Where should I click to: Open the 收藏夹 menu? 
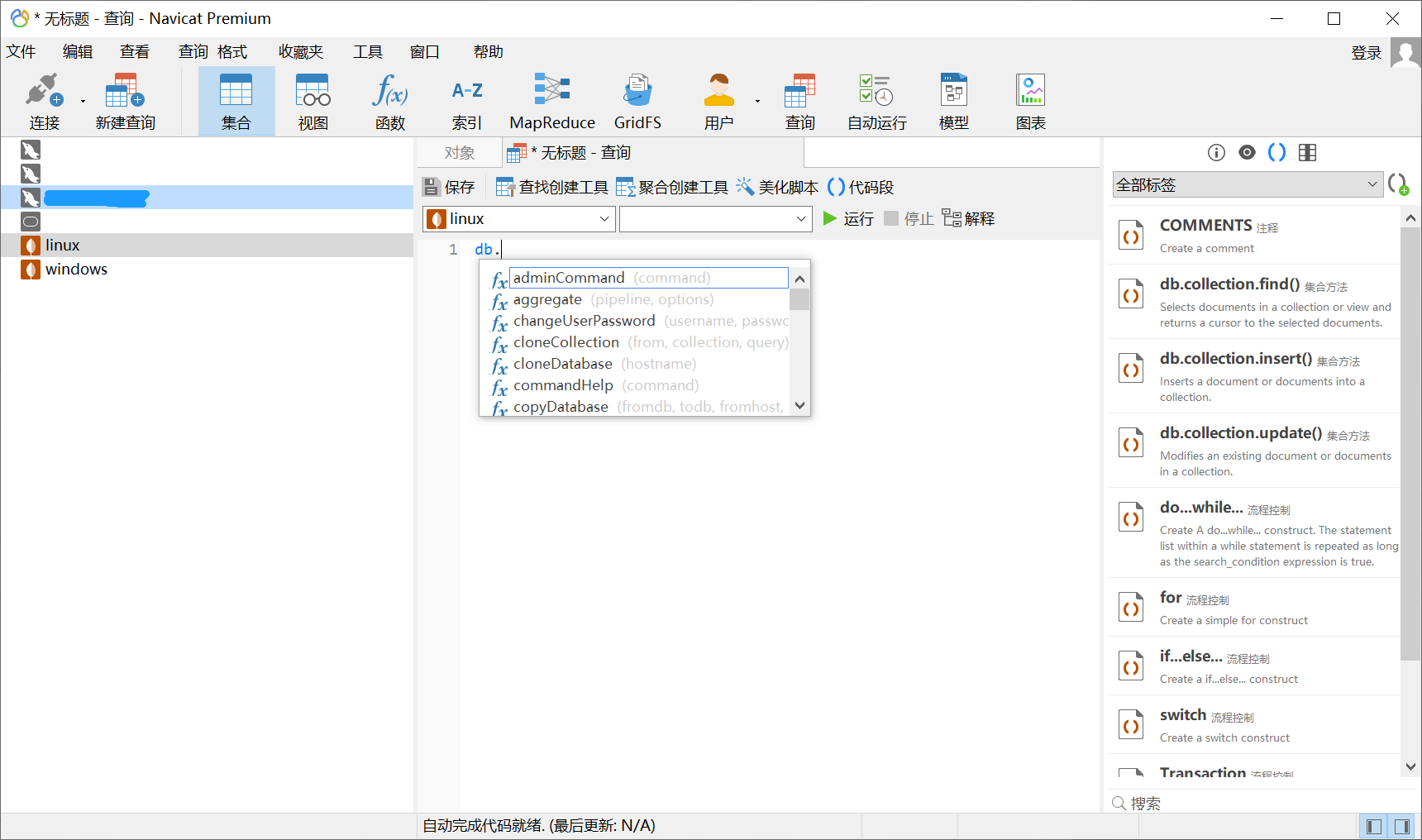[x=301, y=52]
